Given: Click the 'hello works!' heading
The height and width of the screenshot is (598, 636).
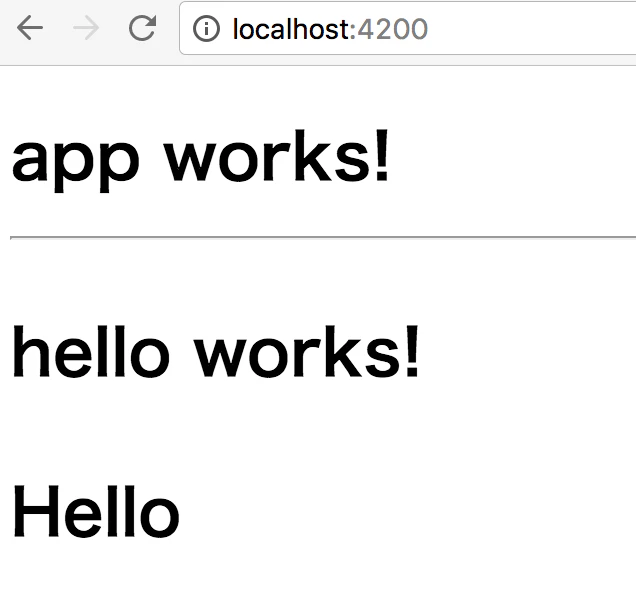Looking at the screenshot, I should click(216, 351).
